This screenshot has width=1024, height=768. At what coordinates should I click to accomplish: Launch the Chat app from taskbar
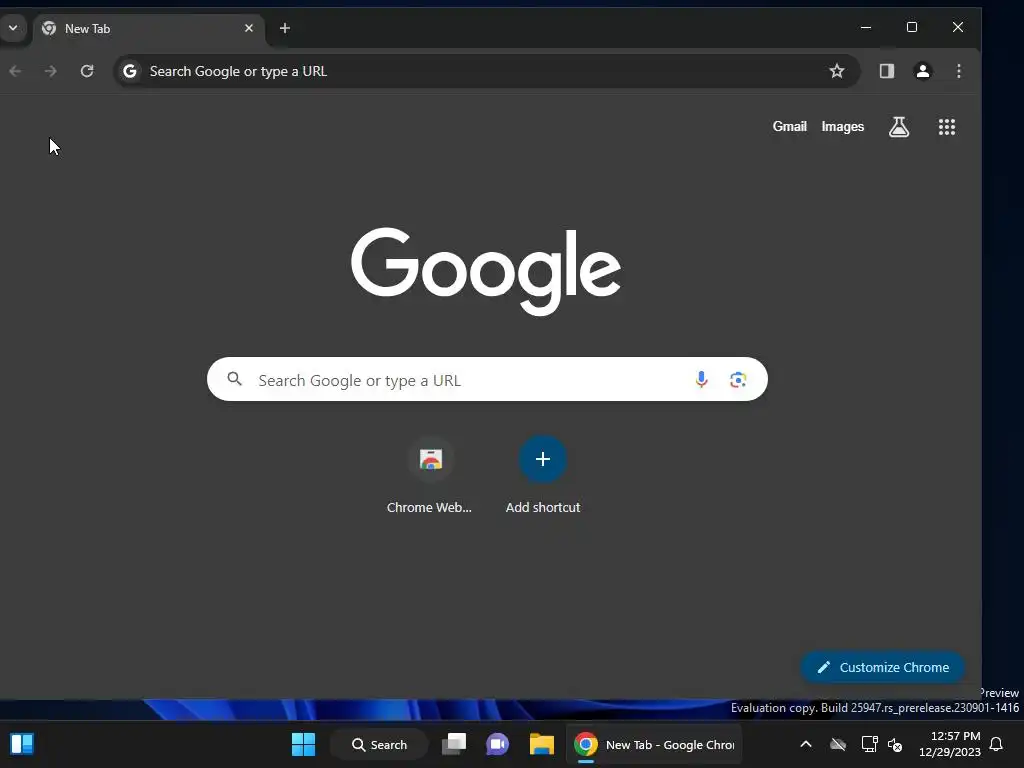pos(498,744)
